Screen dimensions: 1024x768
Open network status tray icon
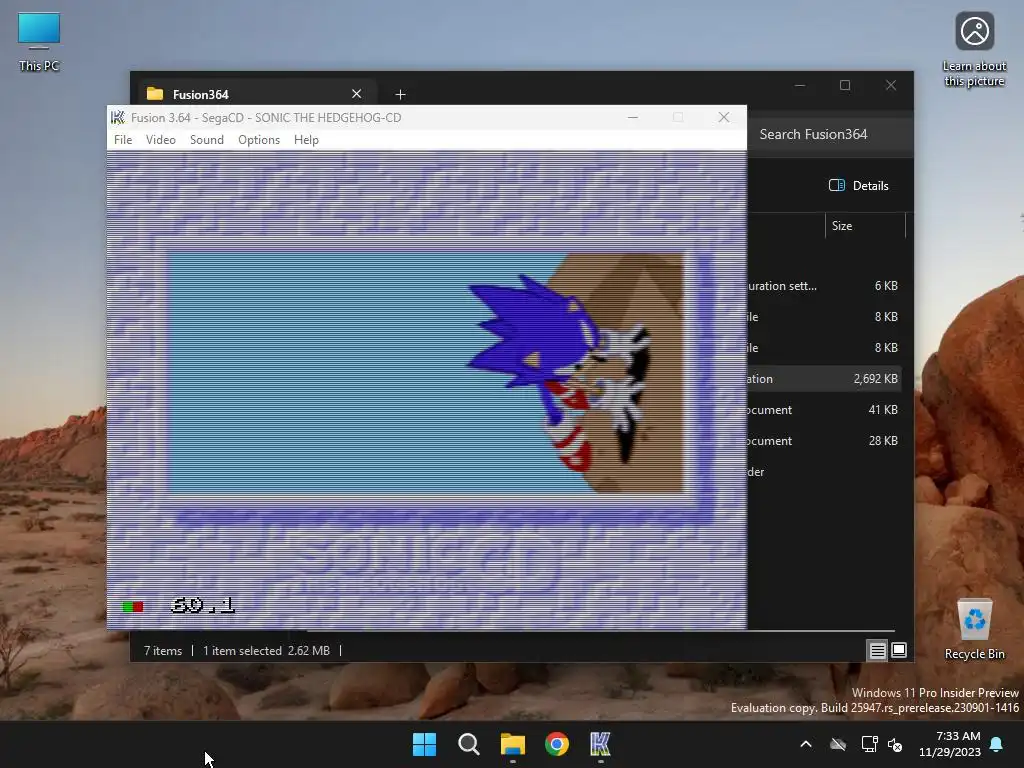click(869, 744)
